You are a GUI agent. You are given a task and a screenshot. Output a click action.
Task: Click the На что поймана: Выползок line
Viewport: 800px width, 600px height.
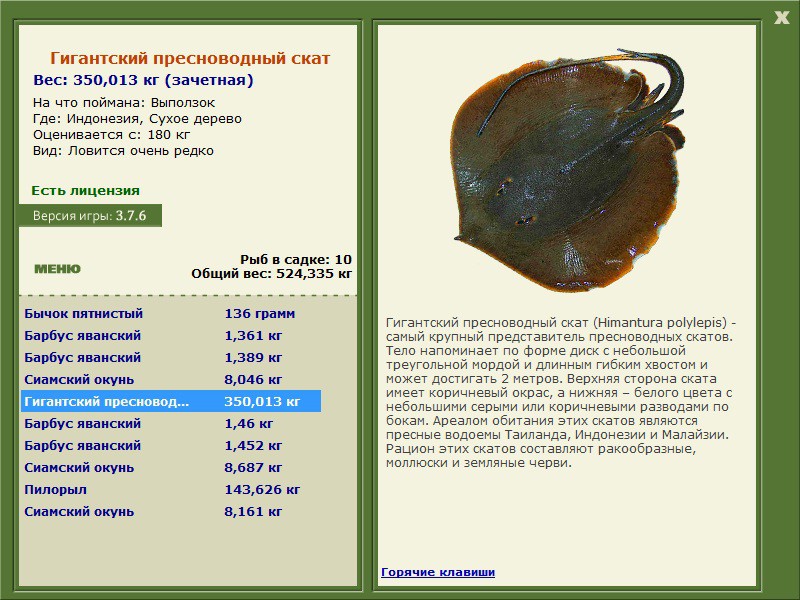[124, 103]
